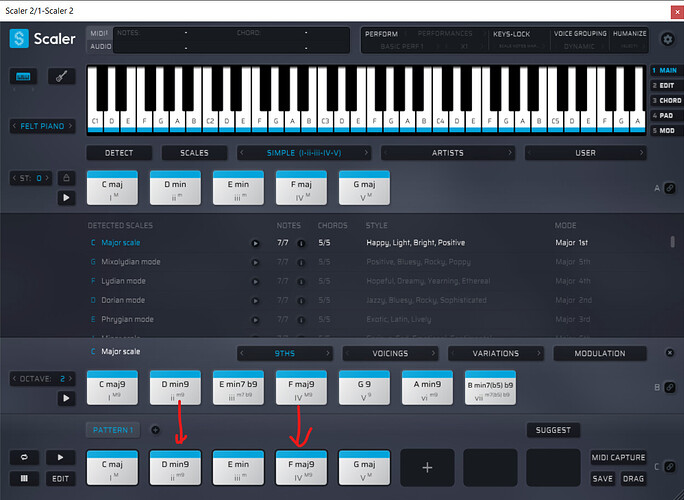Viewport: 684px width, 500px height.
Task: Switch to CHORD tab
Action: 667,100
